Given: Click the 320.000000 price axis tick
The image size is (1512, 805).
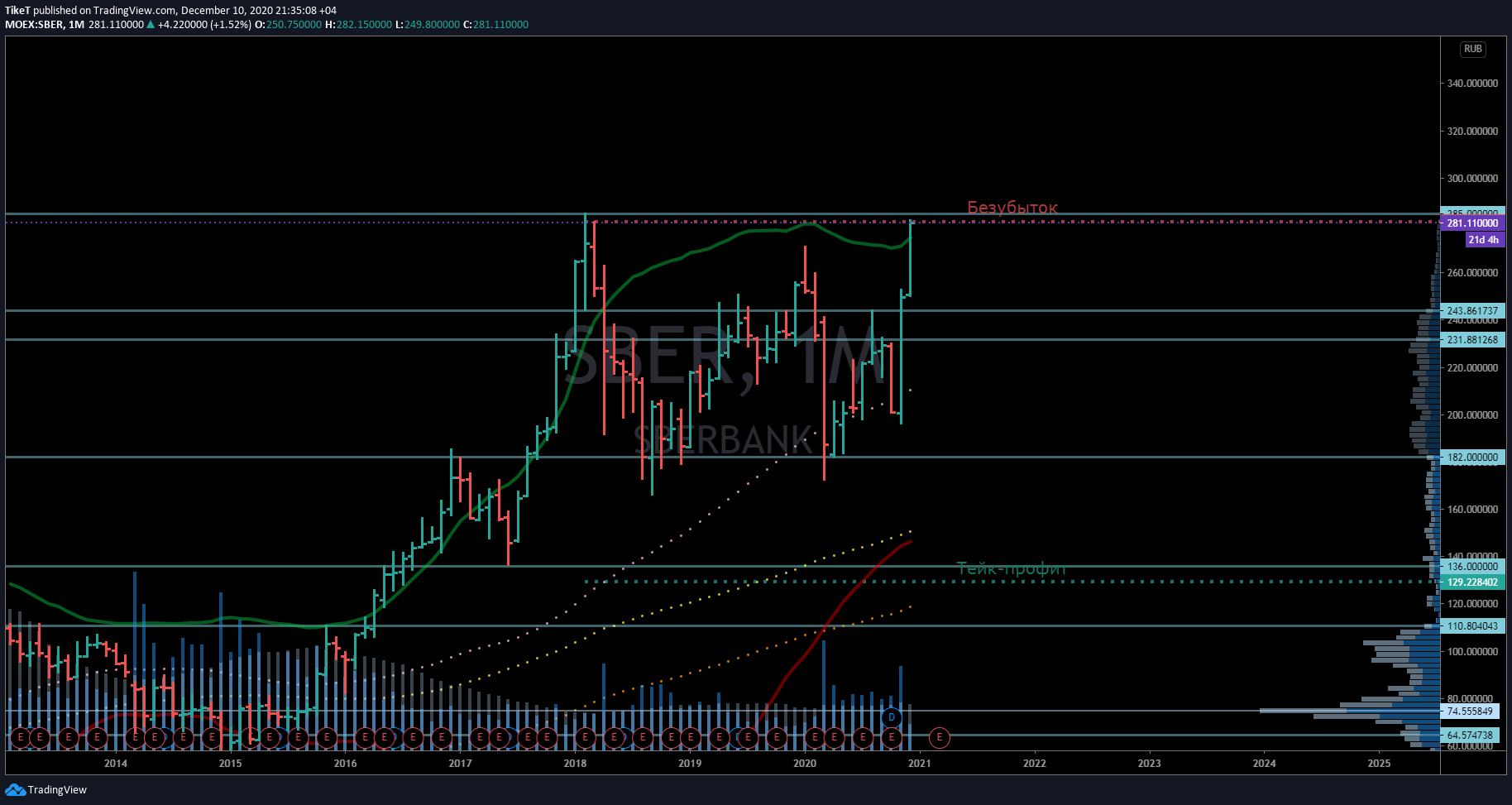Looking at the screenshot, I should pos(1472,132).
